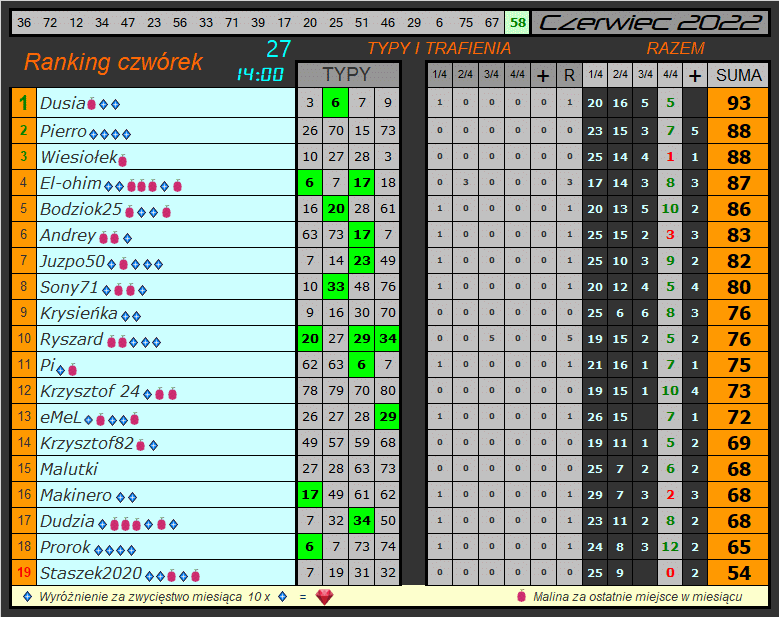Viewport: 779px width, 617px height.
Task: Select player name 'Prorok'
Action: (x=65, y=547)
